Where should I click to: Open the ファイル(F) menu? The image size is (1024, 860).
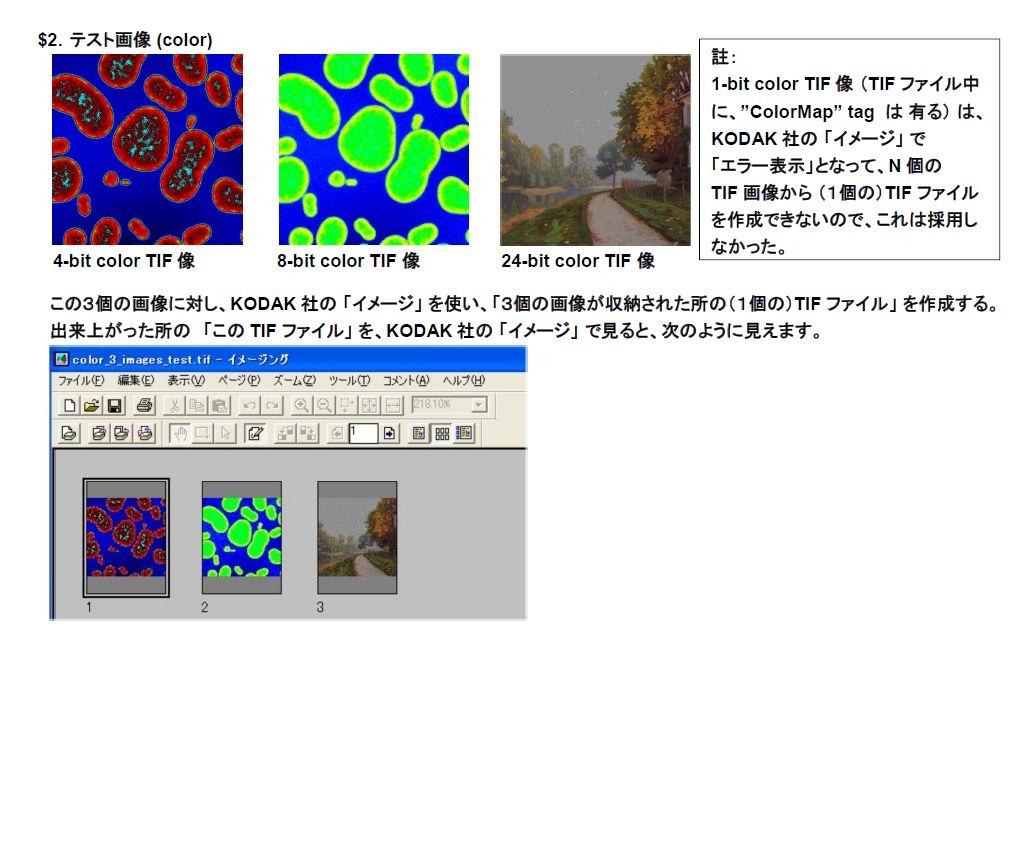(x=80, y=381)
